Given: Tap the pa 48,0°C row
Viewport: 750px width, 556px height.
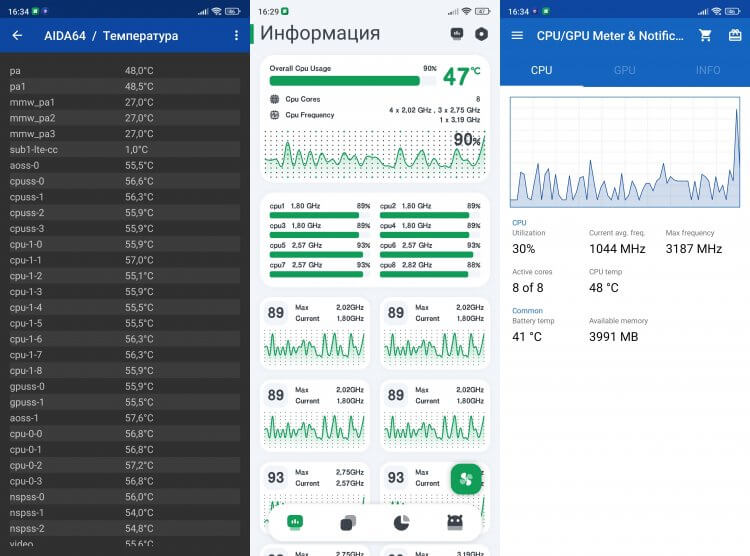Looking at the screenshot, I should 124,71.
